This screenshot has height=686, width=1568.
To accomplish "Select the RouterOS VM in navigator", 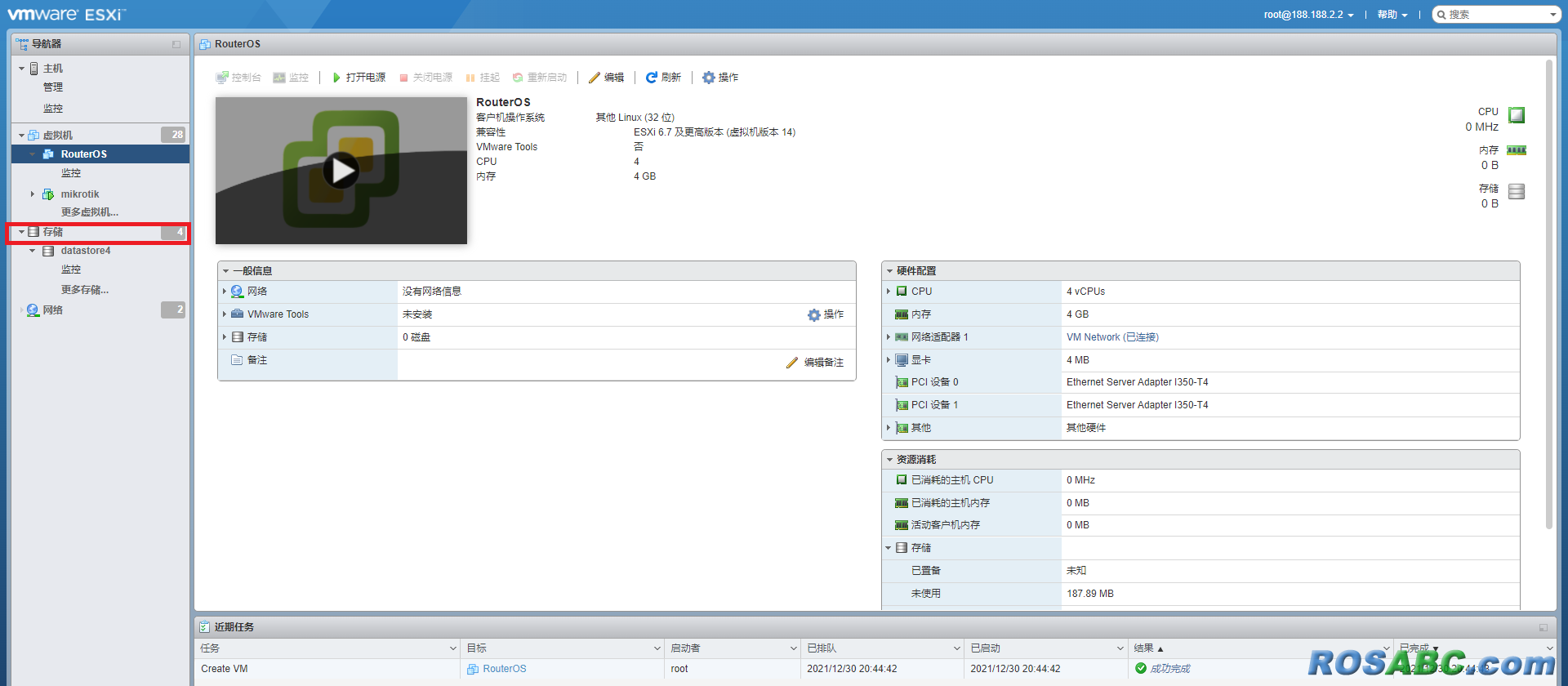I will [x=83, y=154].
